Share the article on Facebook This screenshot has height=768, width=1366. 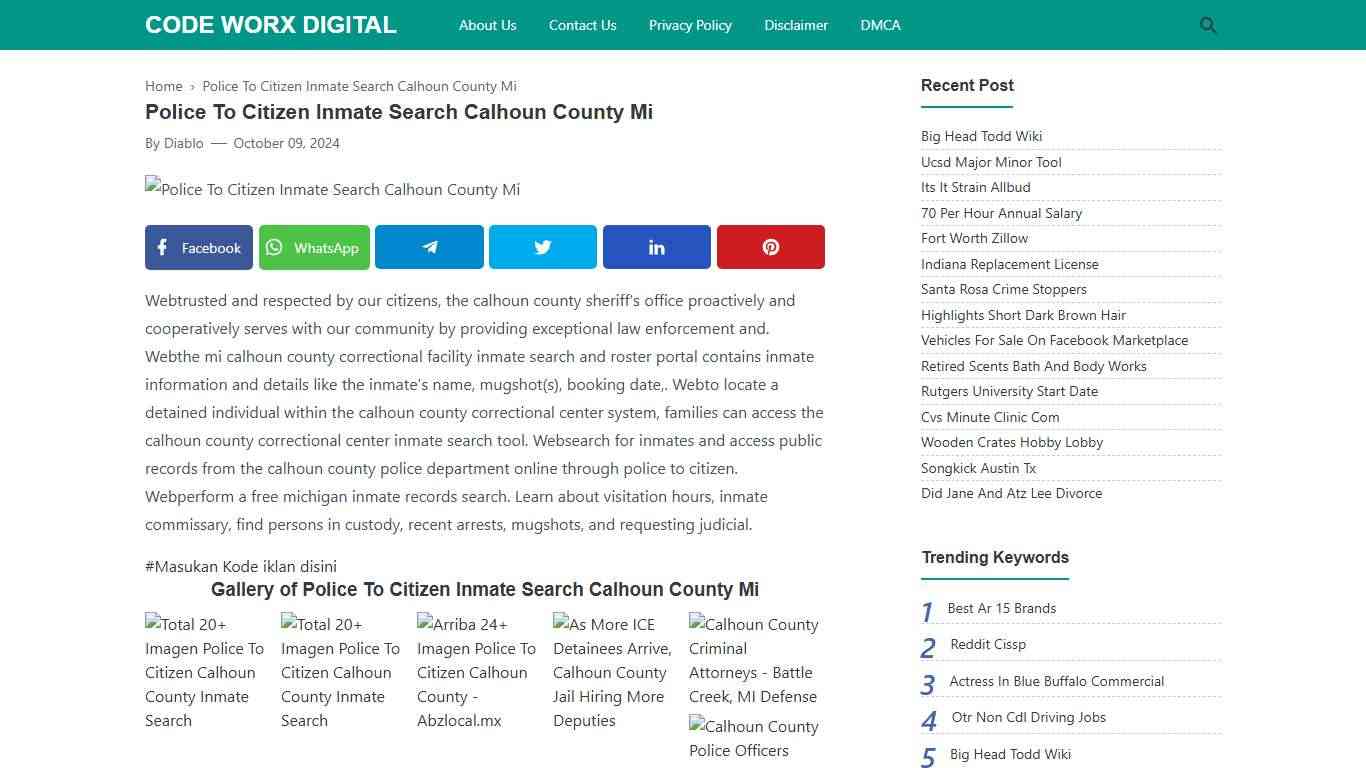pyautogui.click(x=198, y=247)
